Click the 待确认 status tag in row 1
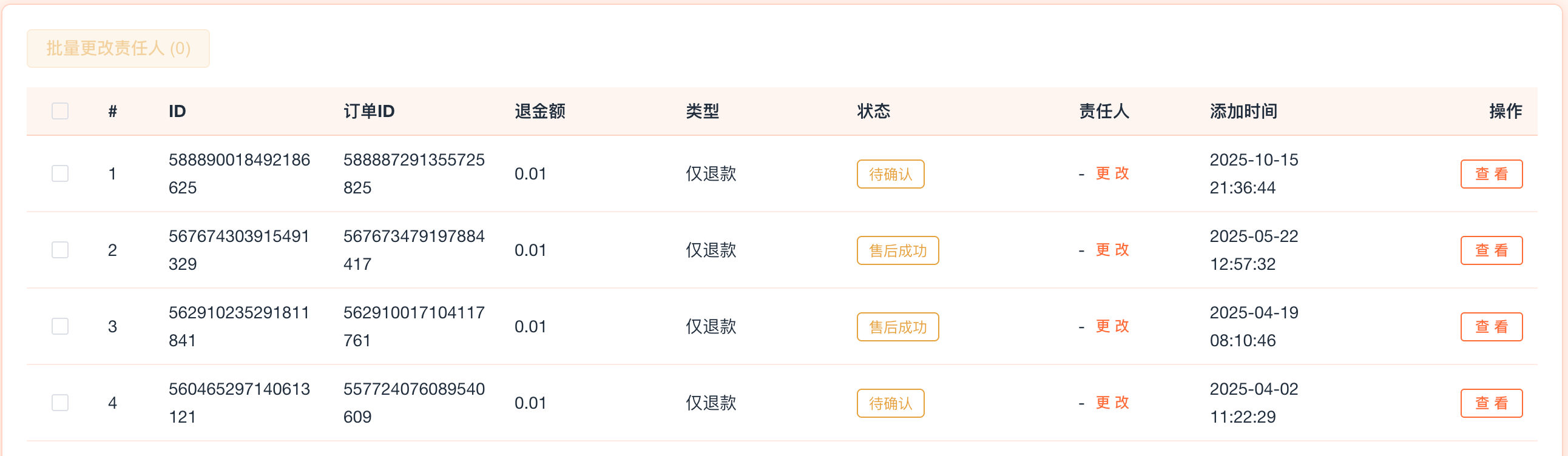This screenshot has height=456, width=1568. pyautogui.click(x=890, y=175)
